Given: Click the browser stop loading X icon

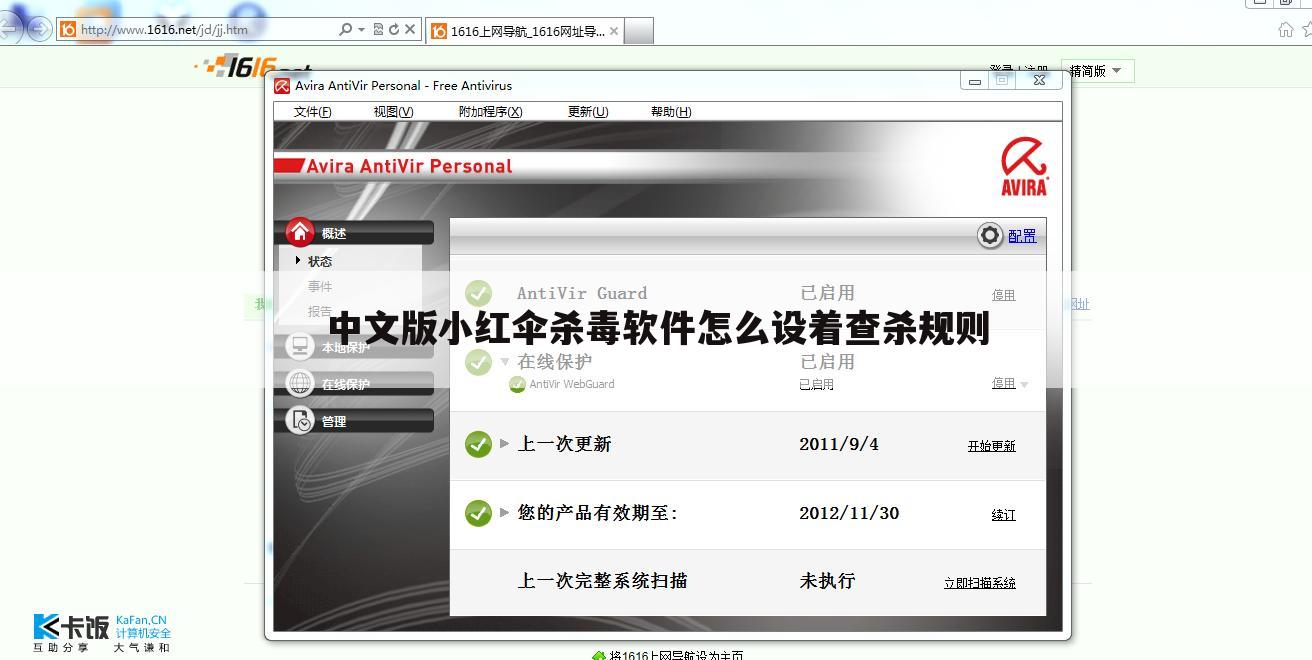Looking at the screenshot, I should pyautogui.click(x=410, y=30).
